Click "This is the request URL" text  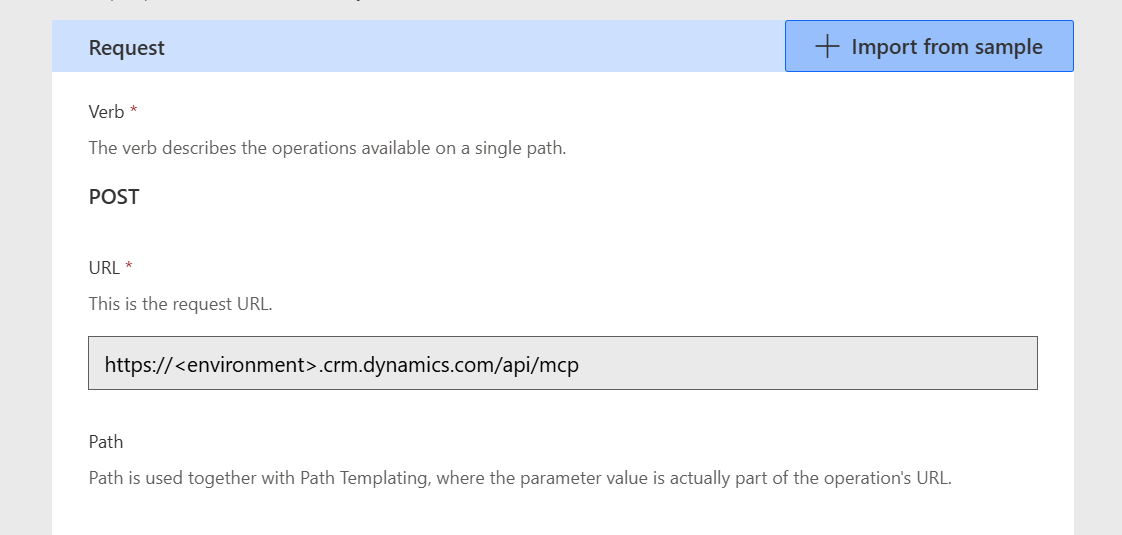tap(180, 303)
